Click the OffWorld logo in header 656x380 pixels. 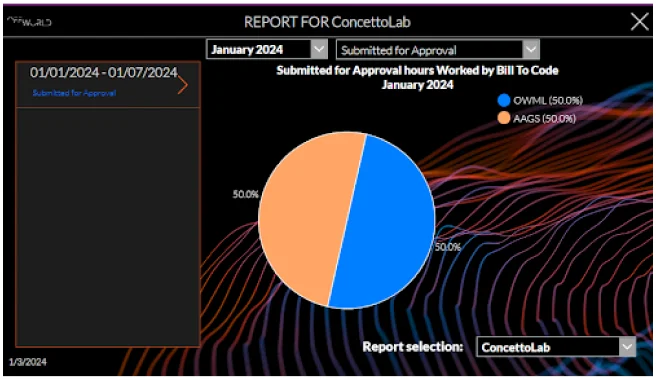(x=30, y=22)
